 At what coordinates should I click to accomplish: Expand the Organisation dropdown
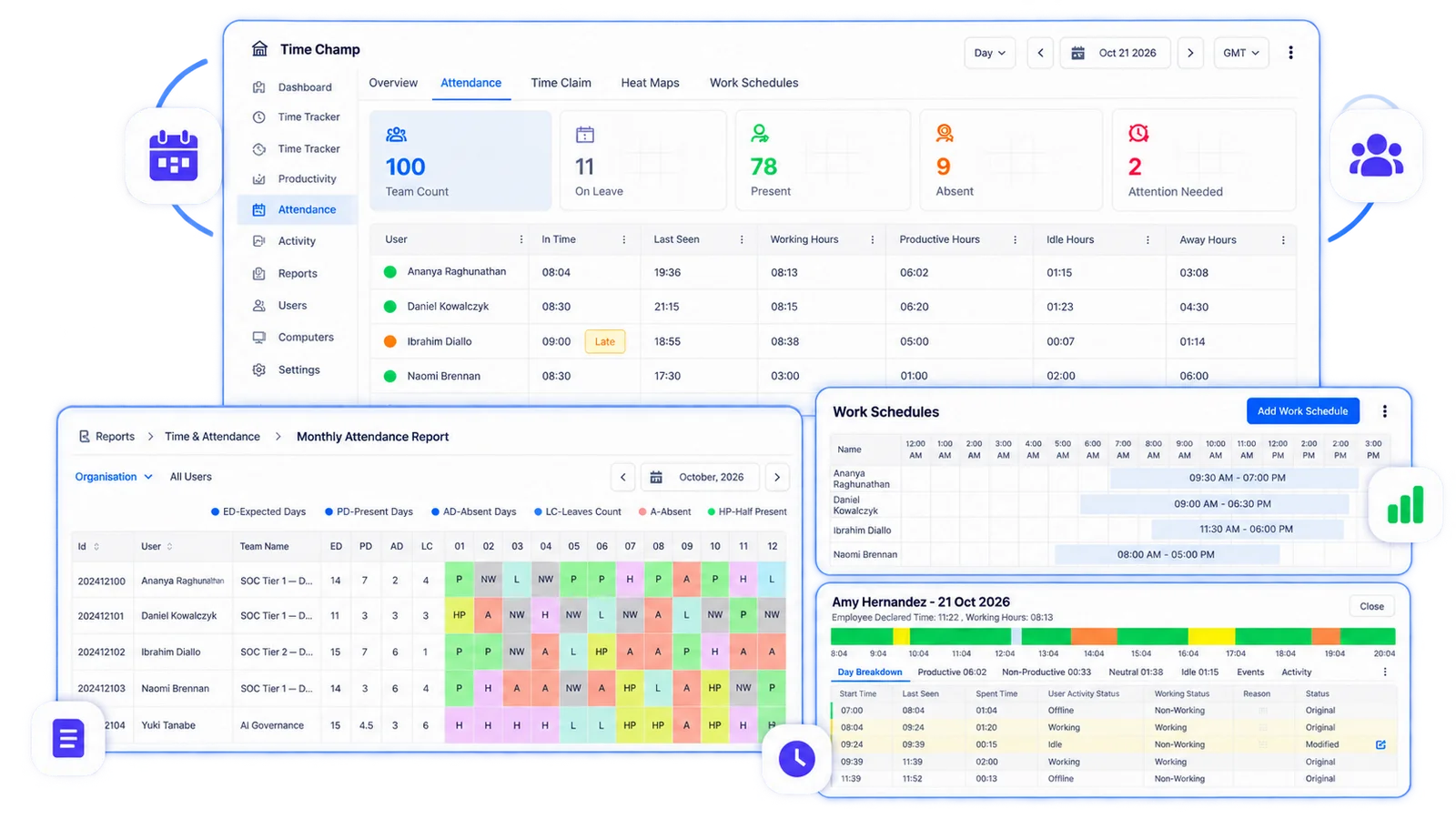114,477
